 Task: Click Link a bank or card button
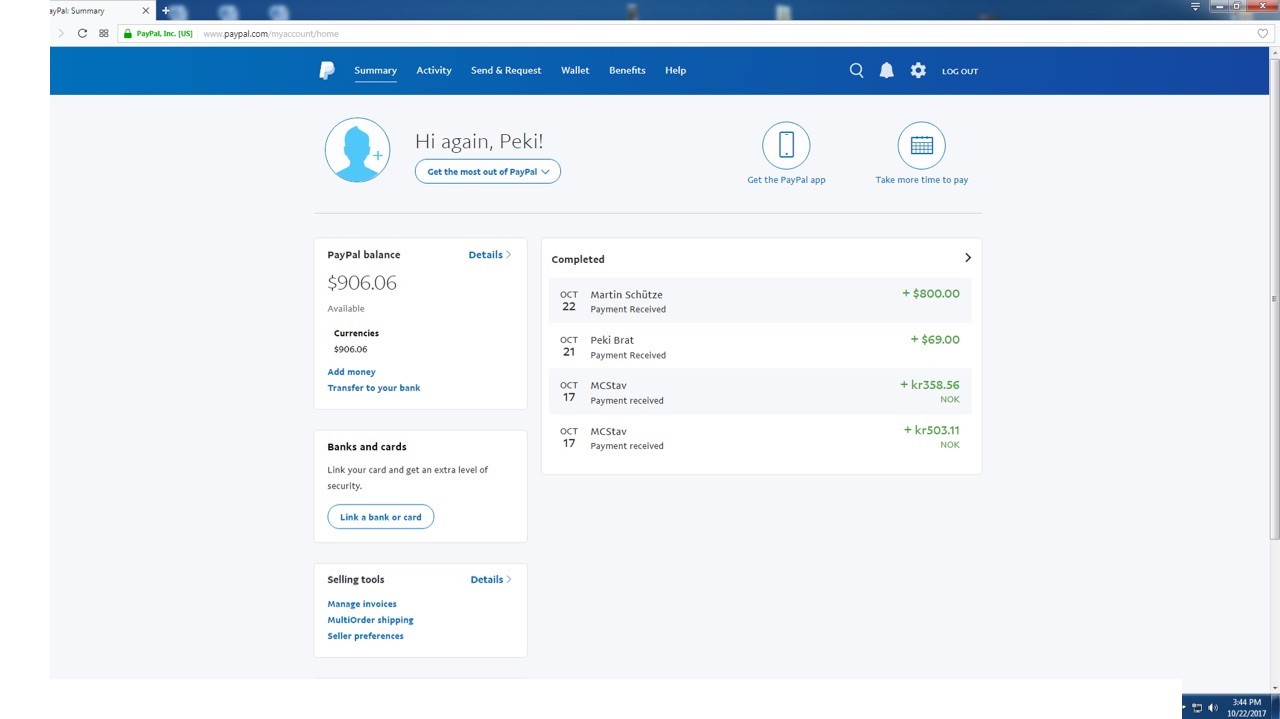point(380,517)
